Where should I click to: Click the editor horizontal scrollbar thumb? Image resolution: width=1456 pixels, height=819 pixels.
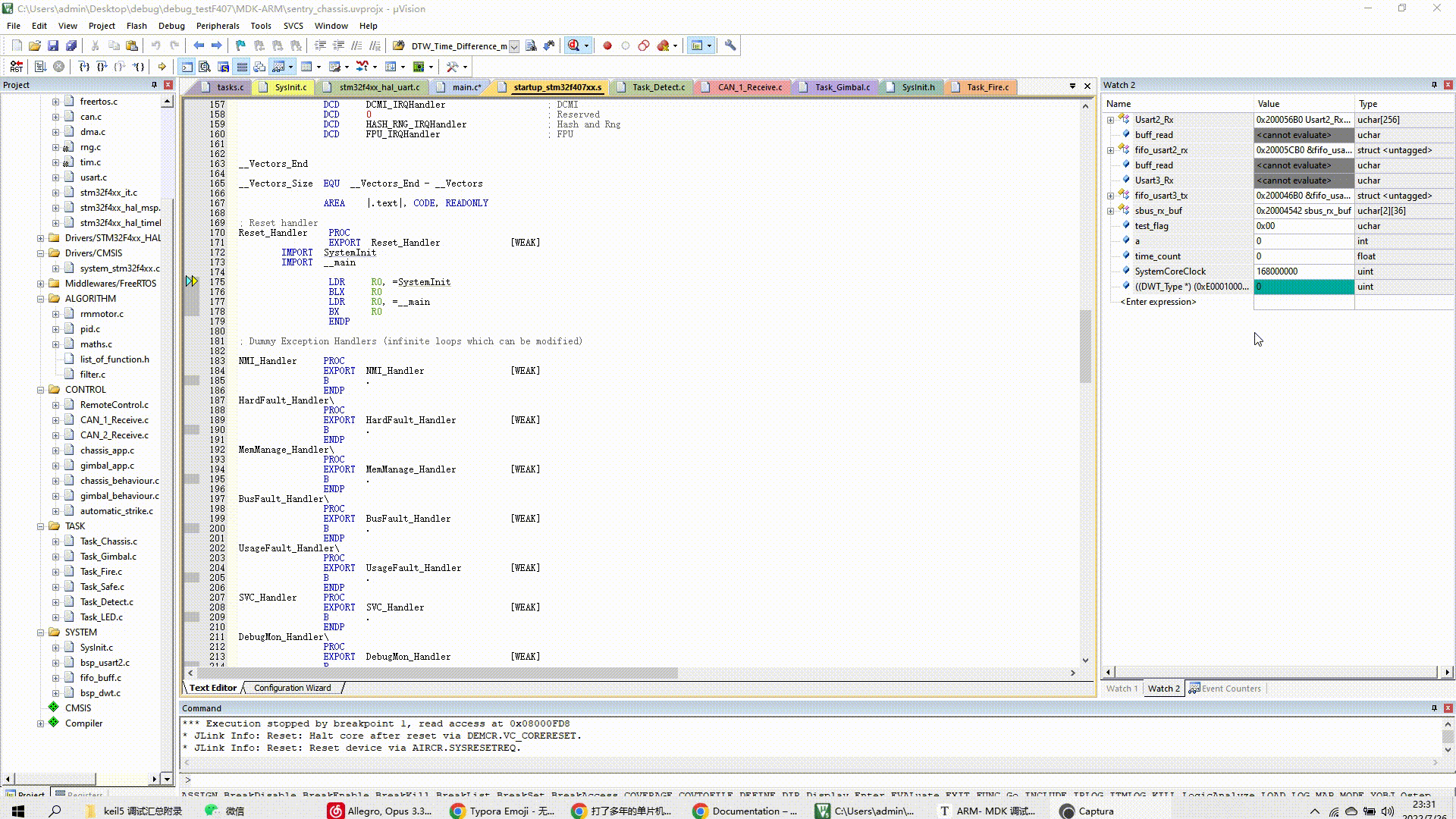coord(436,673)
